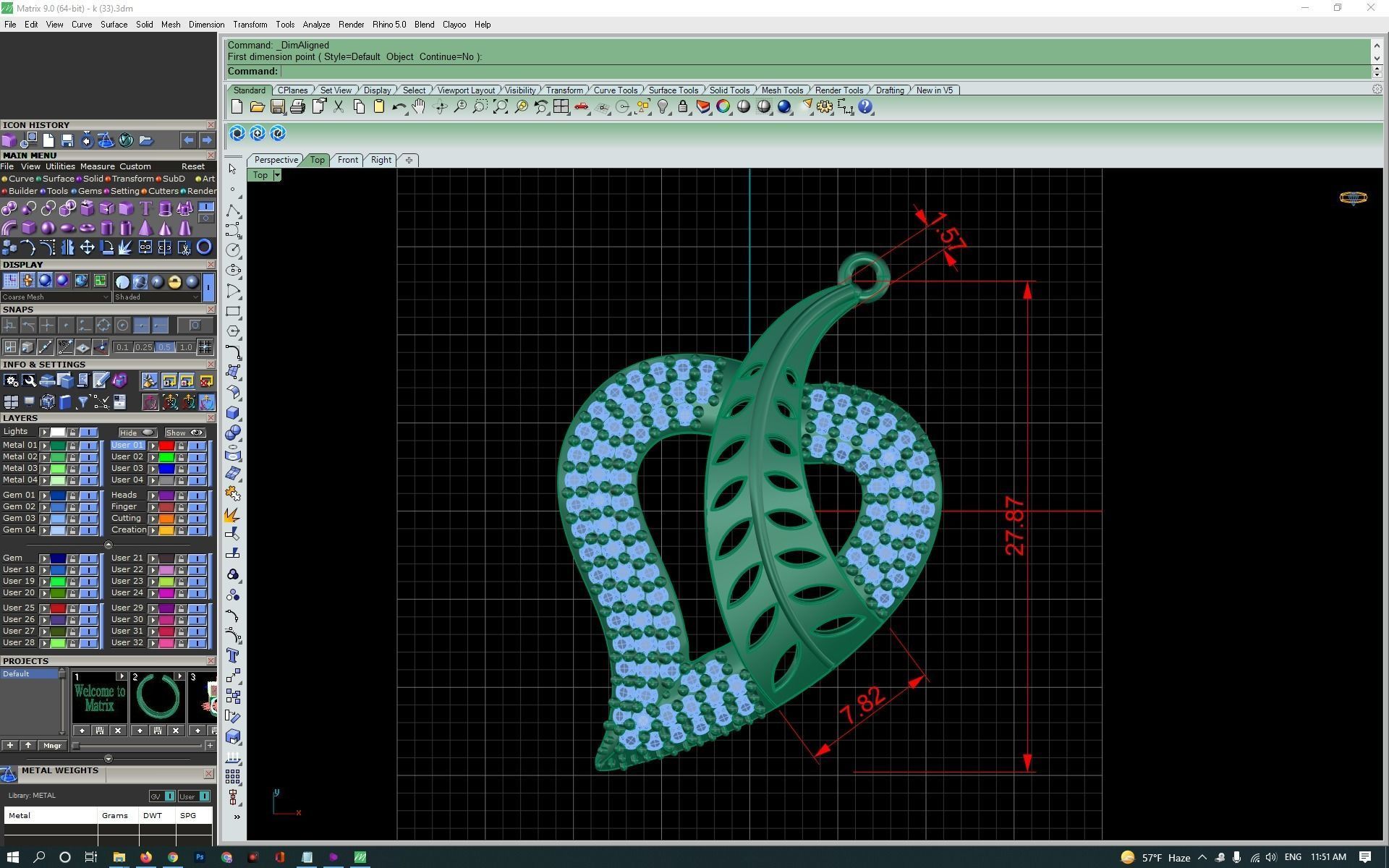1389x868 pixels.
Task: Click the Help question mark icon
Action: tap(865, 107)
